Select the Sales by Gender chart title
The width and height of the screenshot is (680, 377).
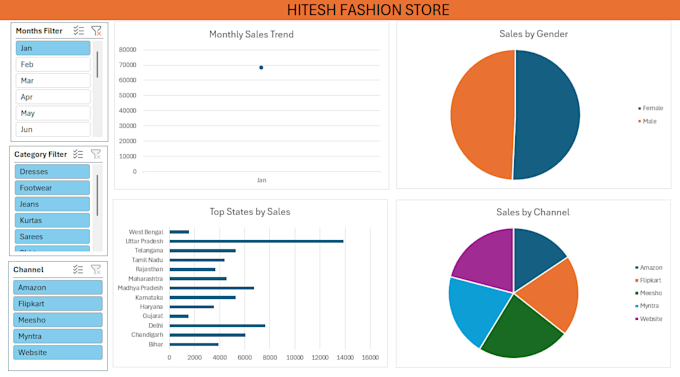[533, 34]
